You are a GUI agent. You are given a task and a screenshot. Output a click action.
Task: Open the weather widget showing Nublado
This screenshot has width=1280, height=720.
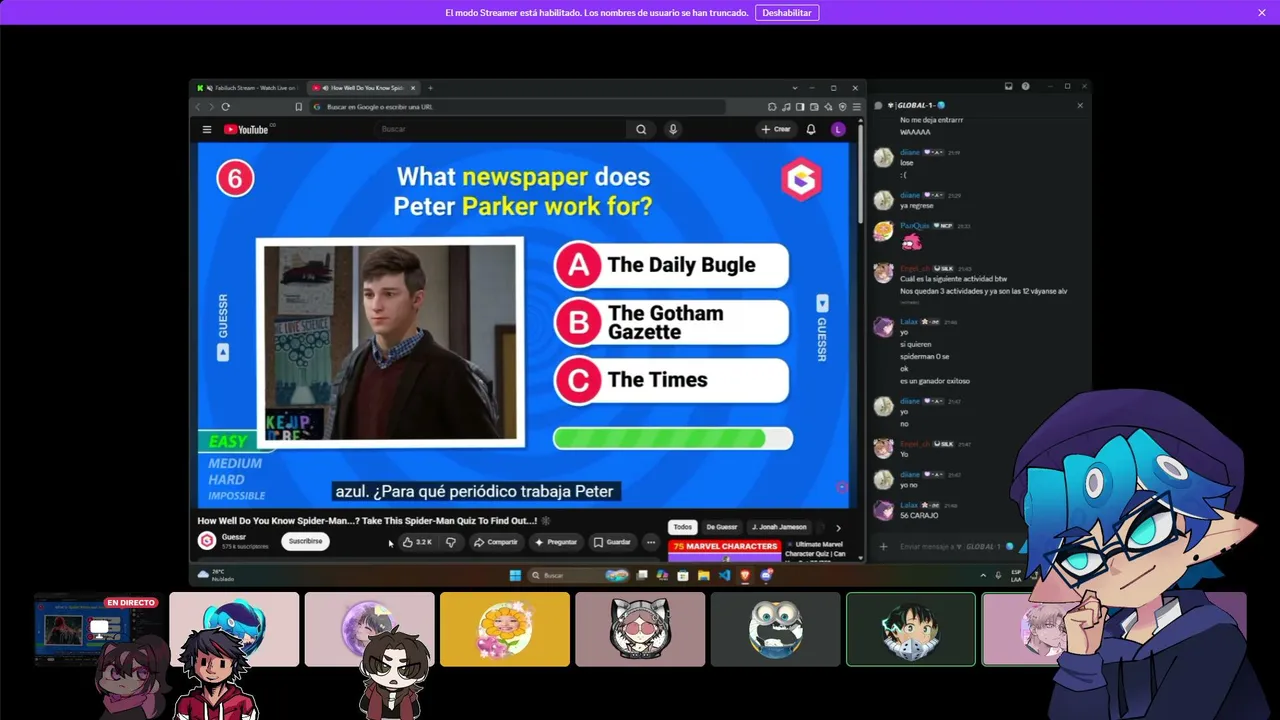(217, 575)
